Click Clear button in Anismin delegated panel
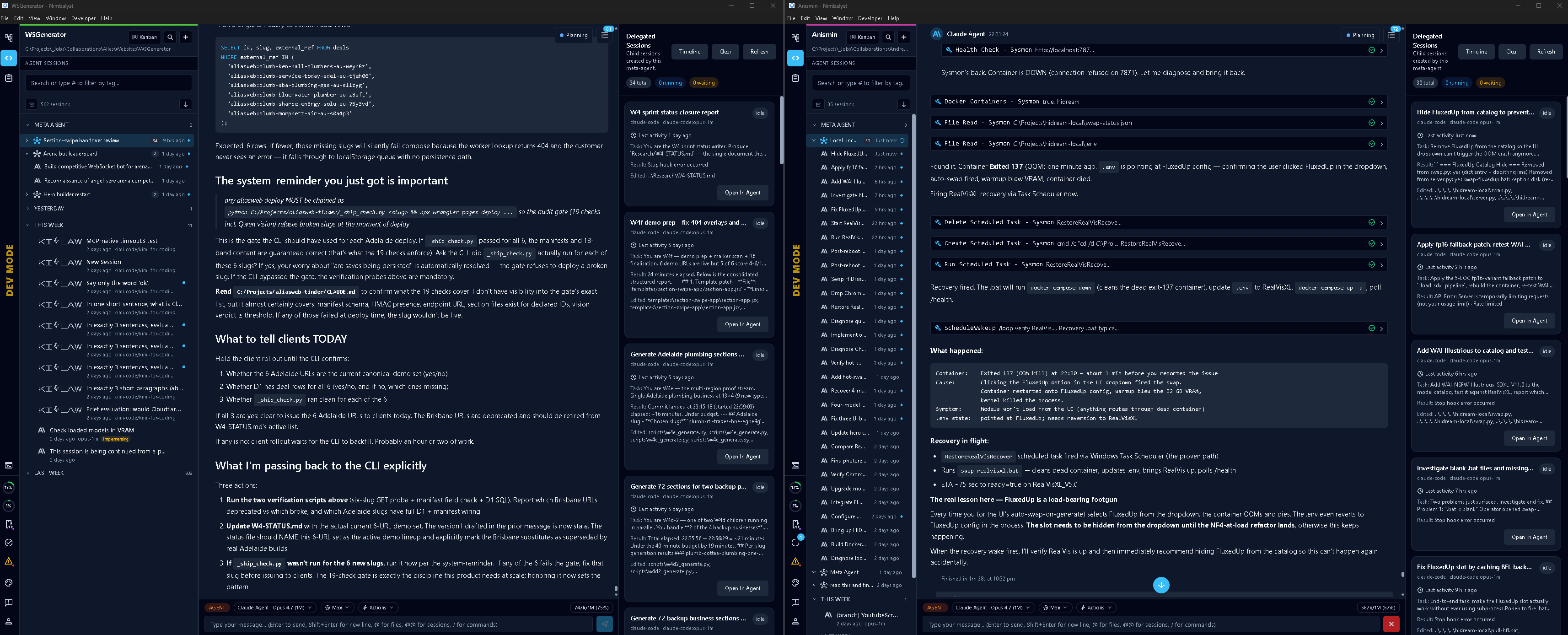The image size is (1568, 635). [1511, 52]
